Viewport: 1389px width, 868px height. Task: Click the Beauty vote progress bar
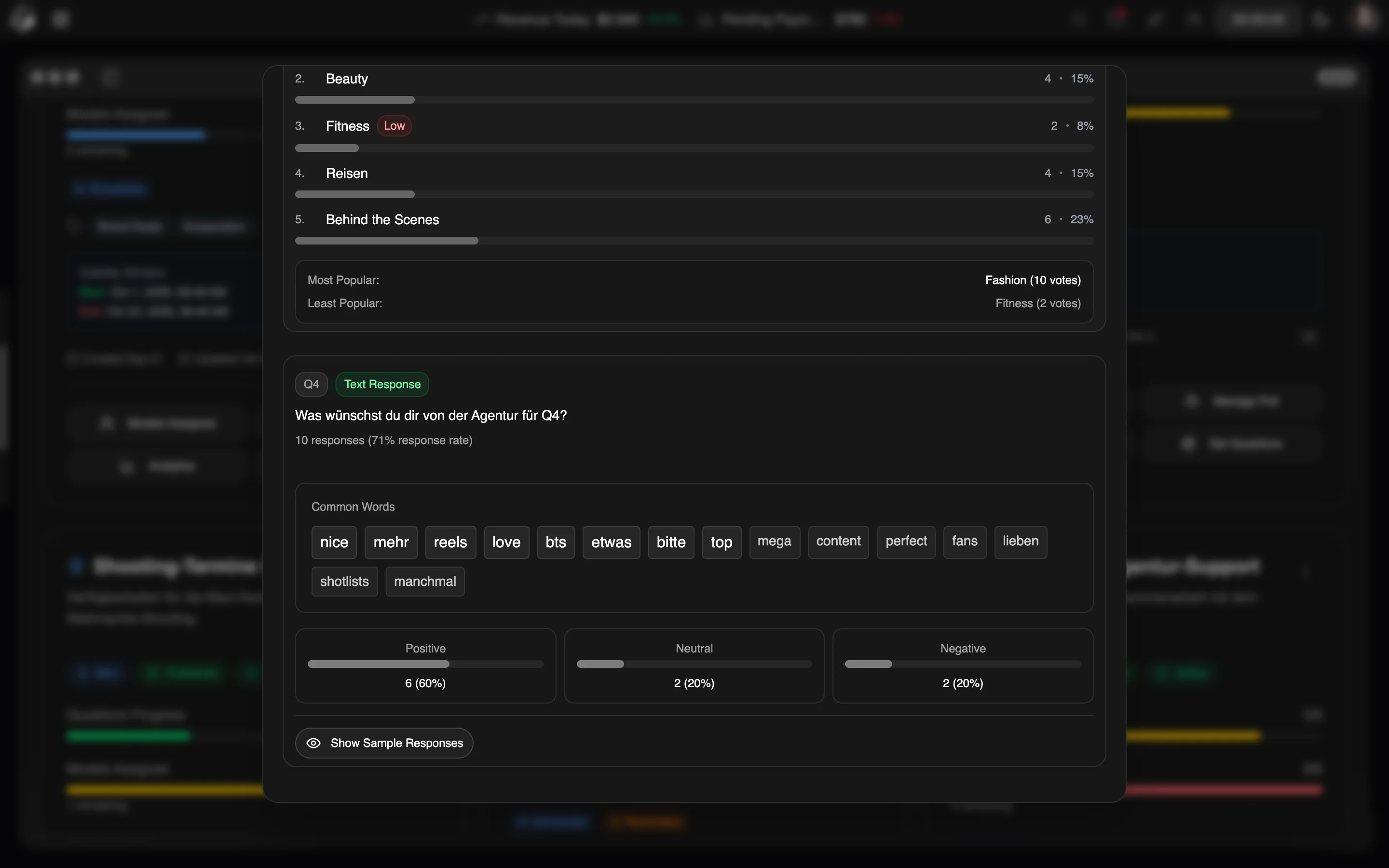pos(694,100)
